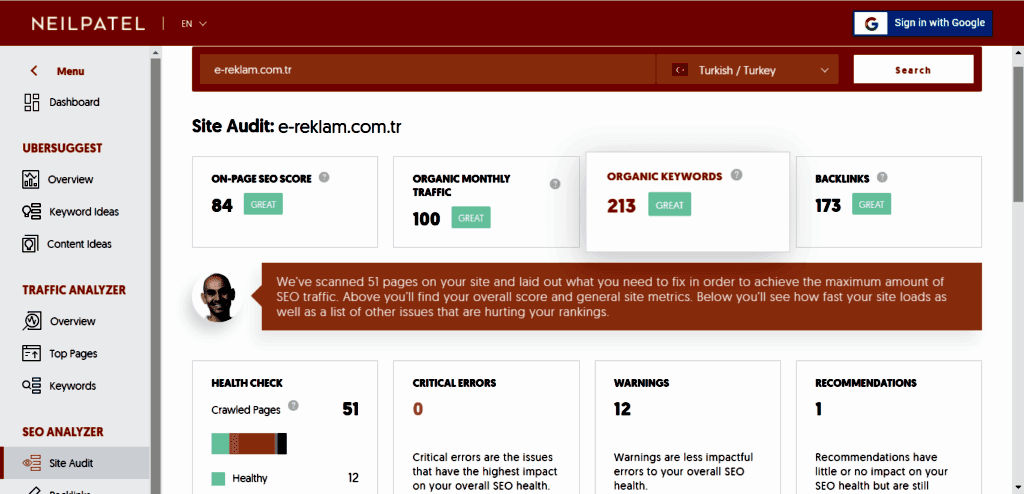This screenshot has width=1024, height=494.
Task: Click help icon beside On-Page SEO Score
Action: pos(324,178)
